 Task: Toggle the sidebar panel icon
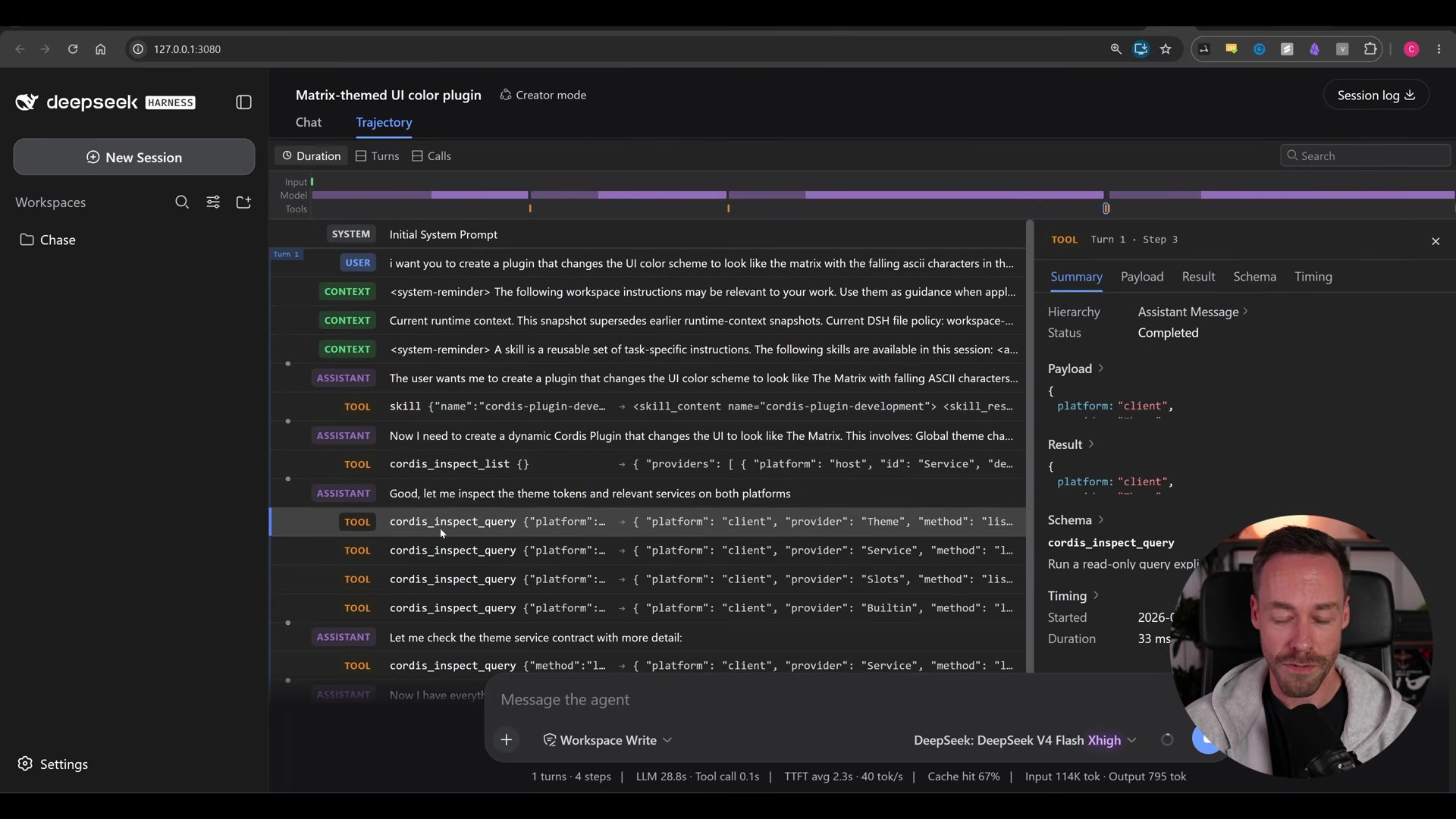(x=243, y=102)
